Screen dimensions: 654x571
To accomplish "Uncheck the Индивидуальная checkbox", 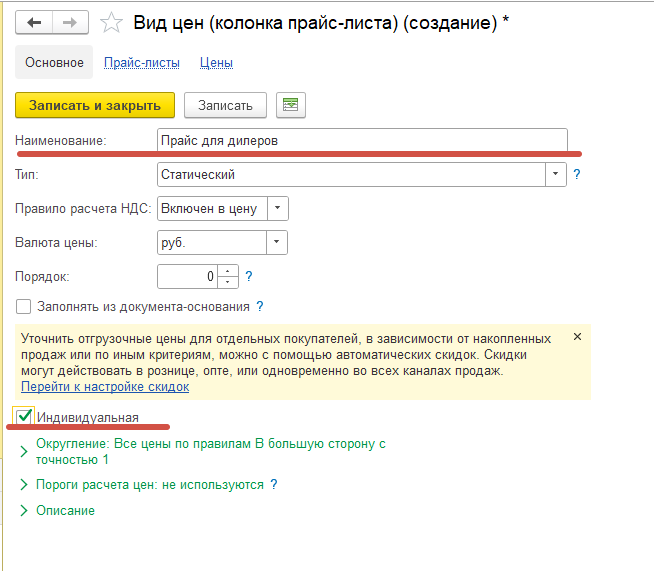I will [23, 417].
